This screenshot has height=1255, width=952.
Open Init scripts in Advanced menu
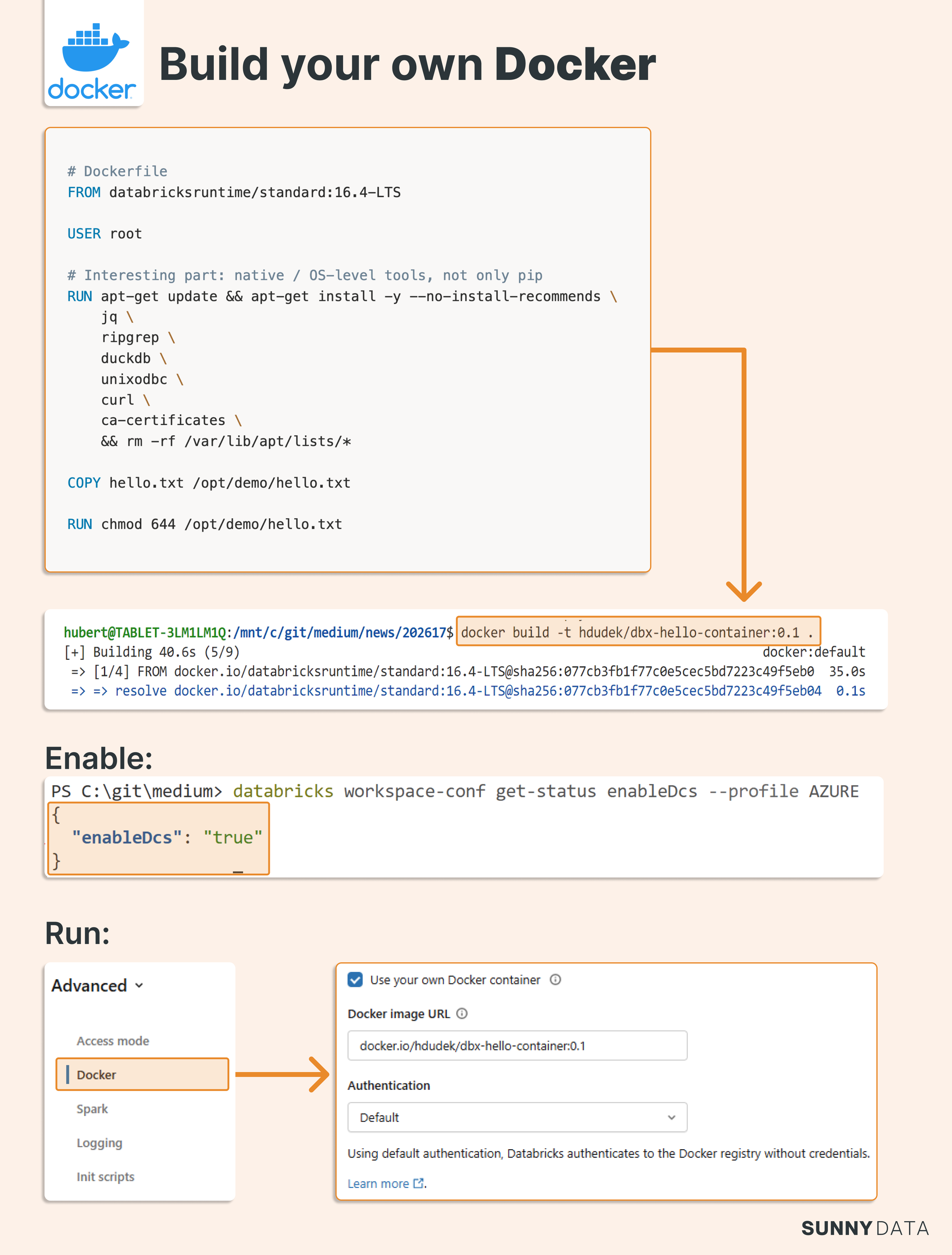[105, 1176]
